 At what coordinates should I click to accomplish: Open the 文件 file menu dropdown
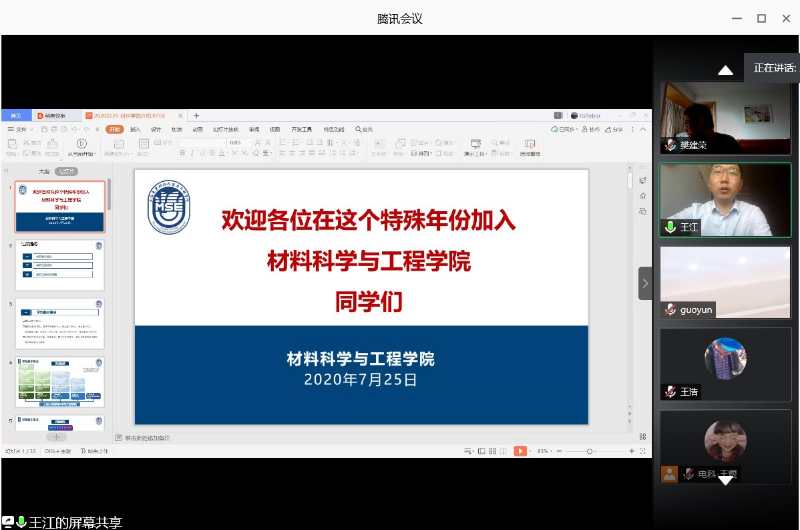(x=21, y=129)
